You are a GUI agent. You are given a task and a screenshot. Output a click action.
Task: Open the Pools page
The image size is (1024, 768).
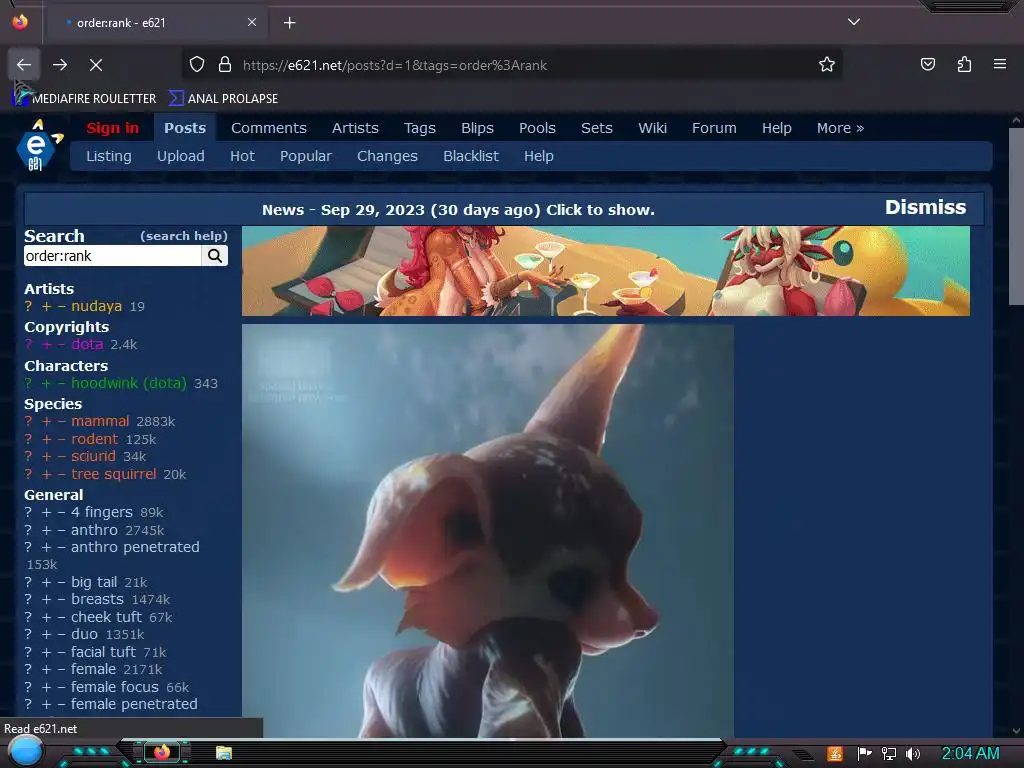[537, 128]
